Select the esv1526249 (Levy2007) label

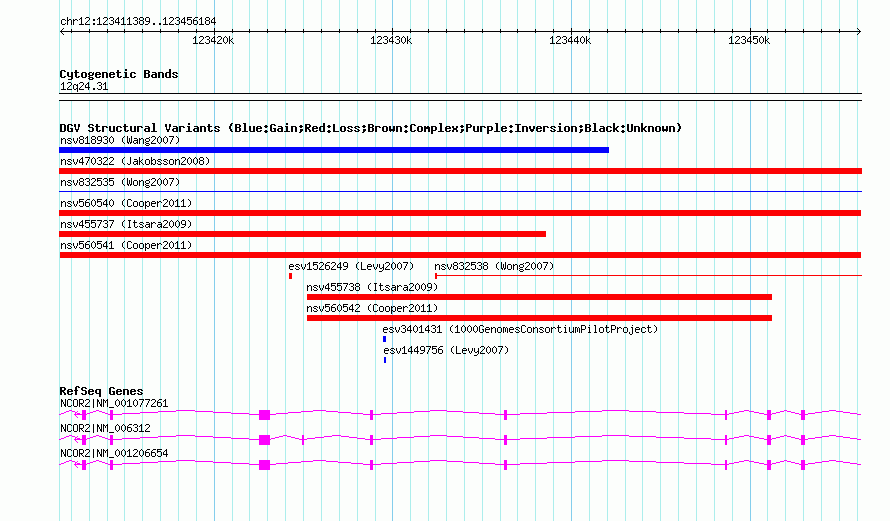click(351, 266)
